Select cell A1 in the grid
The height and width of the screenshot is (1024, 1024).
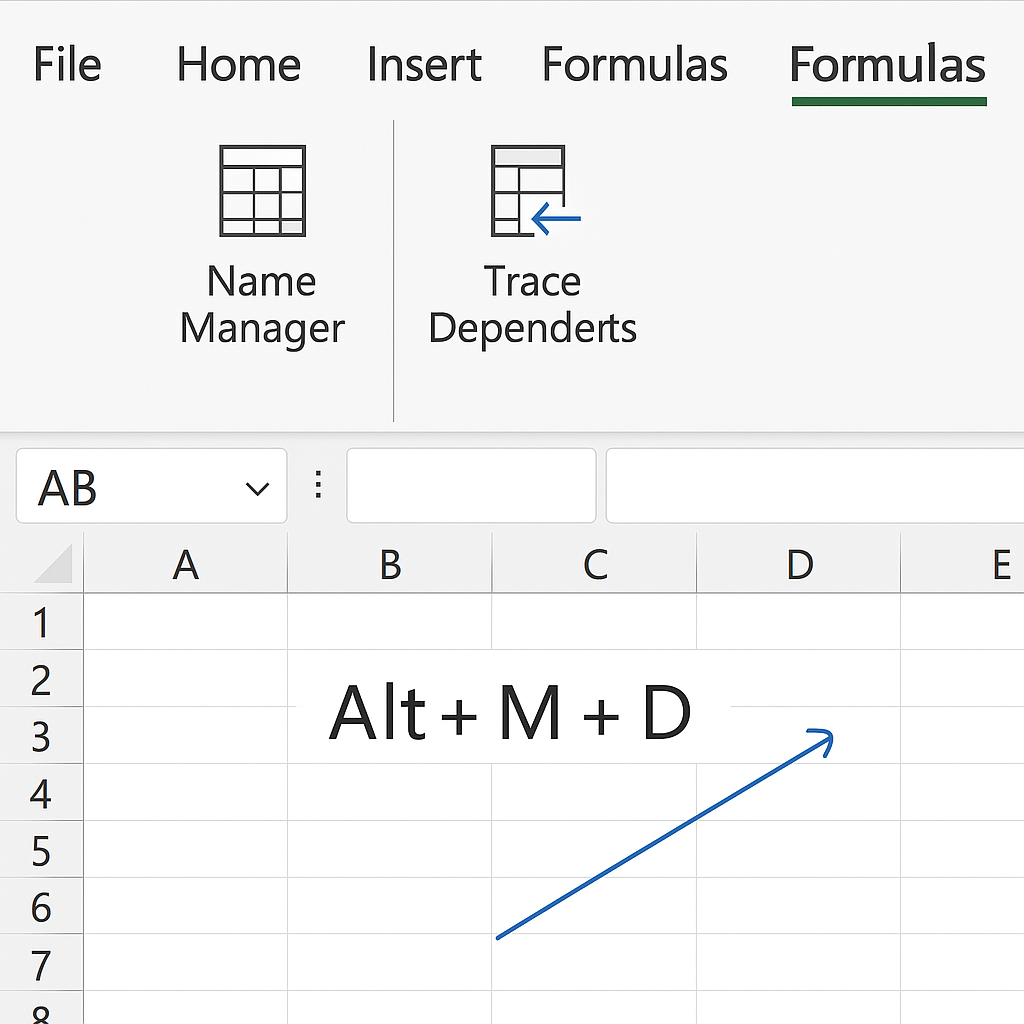pyautogui.click(x=186, y=622)
